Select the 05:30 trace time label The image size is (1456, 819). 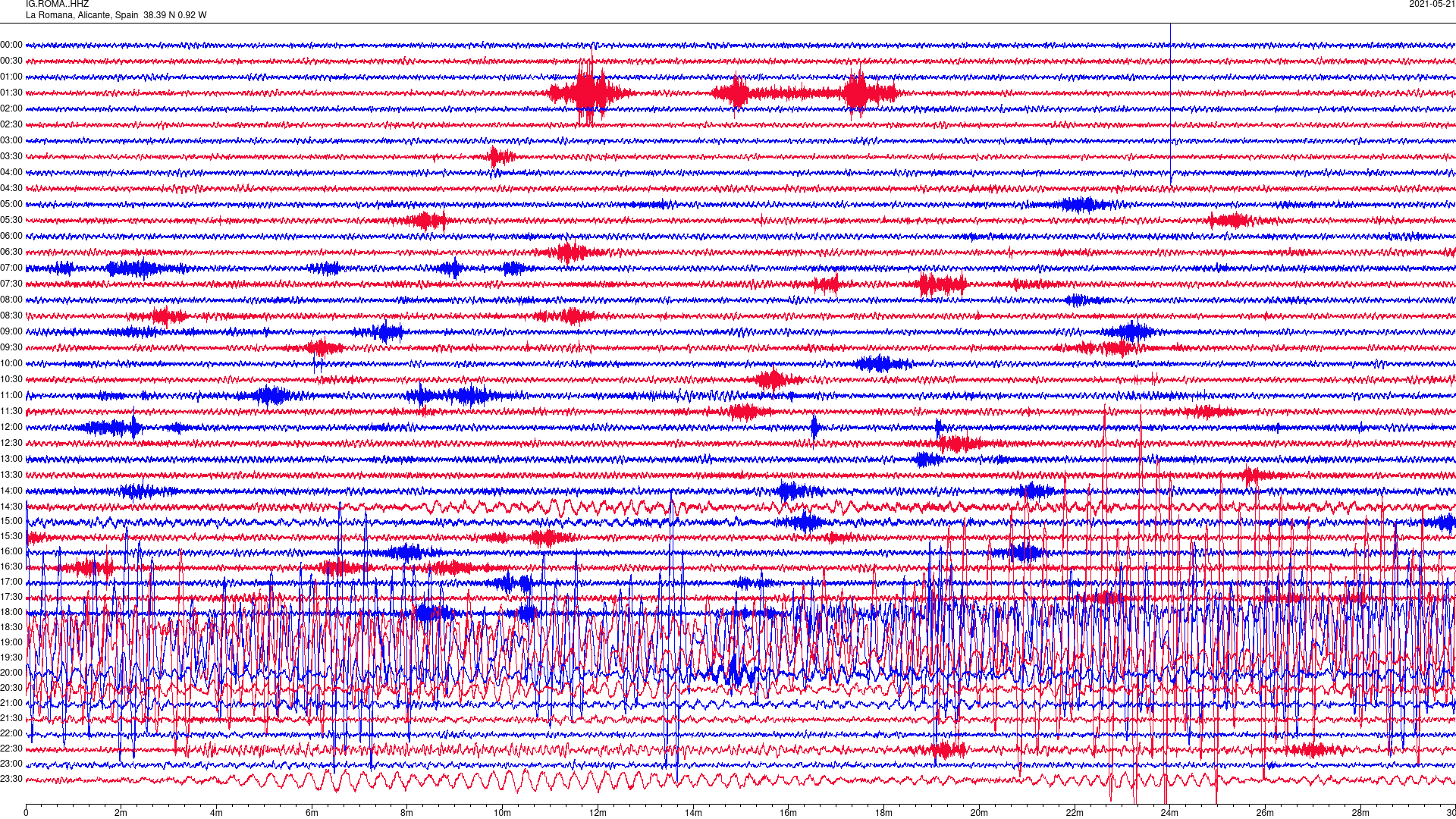pyautogui.click(x=11, y=220)
